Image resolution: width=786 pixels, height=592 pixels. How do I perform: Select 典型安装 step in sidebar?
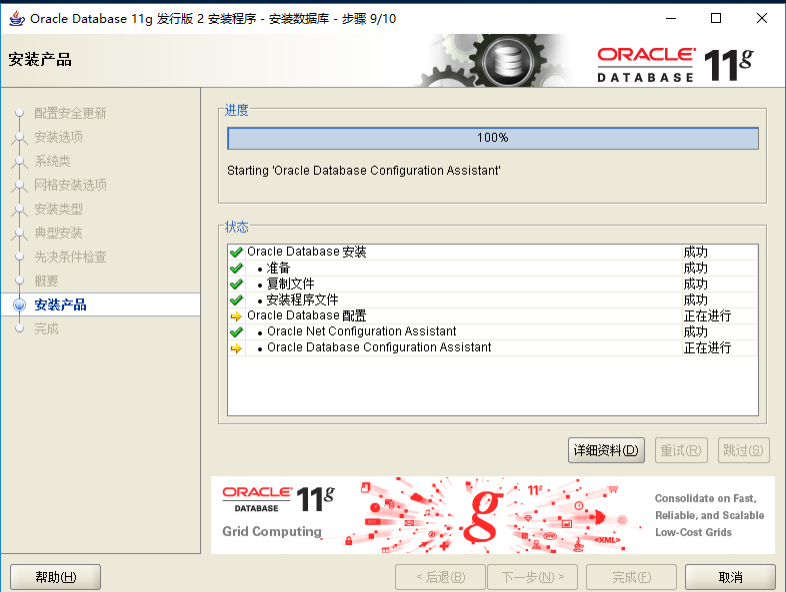click(x=59, y=233)
